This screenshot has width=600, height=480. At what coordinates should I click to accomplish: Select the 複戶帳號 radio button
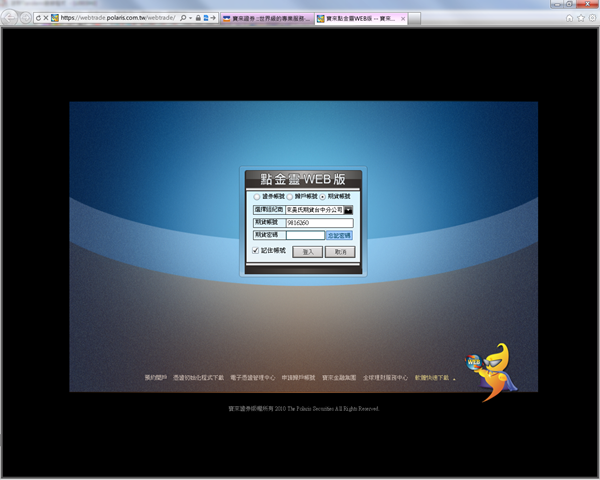[290, 197]
